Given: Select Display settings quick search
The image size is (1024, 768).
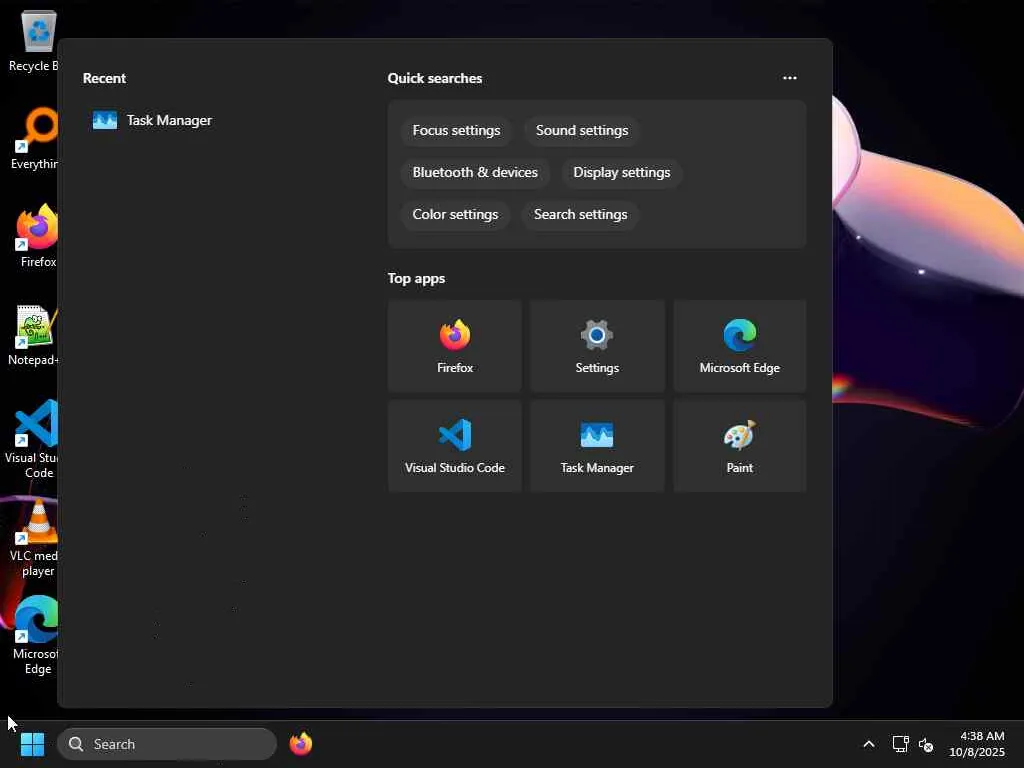Looking at the screenshot, I should [x=622, y=172].
